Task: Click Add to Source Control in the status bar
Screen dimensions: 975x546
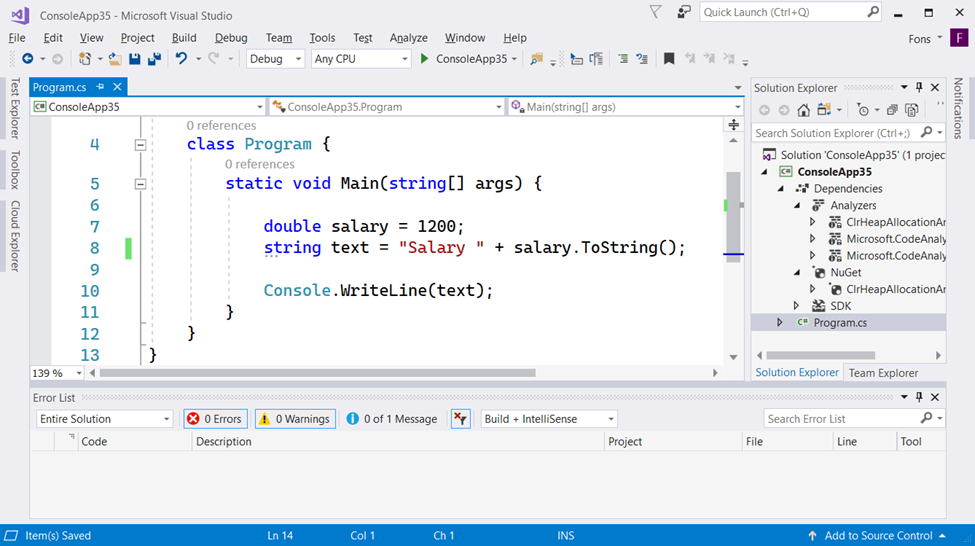Action: tap(878, 535)
